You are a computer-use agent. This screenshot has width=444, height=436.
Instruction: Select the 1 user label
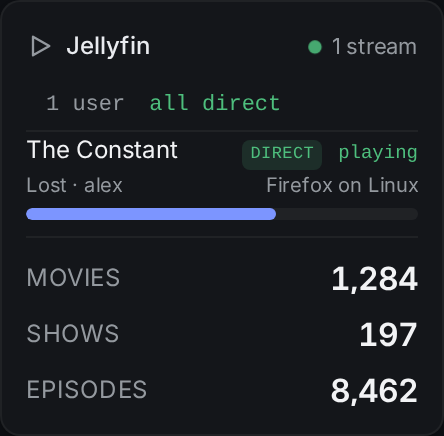(x=85, y=103)
